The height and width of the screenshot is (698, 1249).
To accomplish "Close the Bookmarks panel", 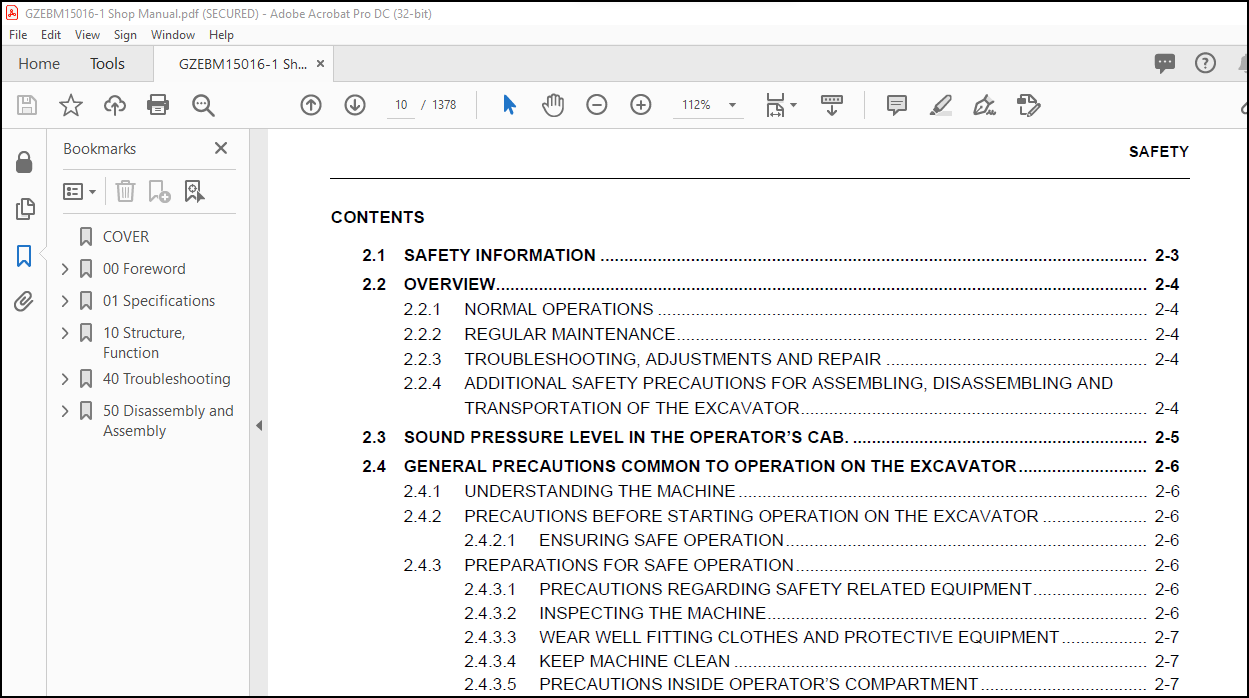I will pos(221,148).
